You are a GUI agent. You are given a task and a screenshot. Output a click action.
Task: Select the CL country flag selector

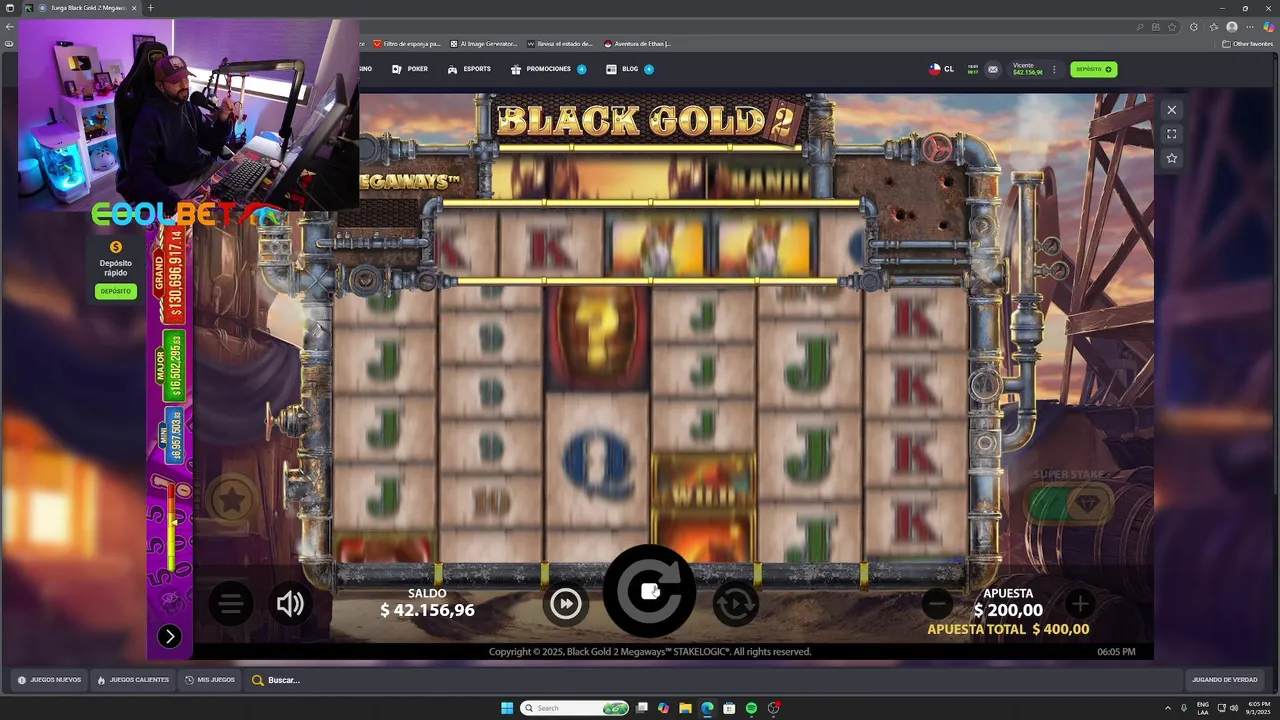coord(941,69)
